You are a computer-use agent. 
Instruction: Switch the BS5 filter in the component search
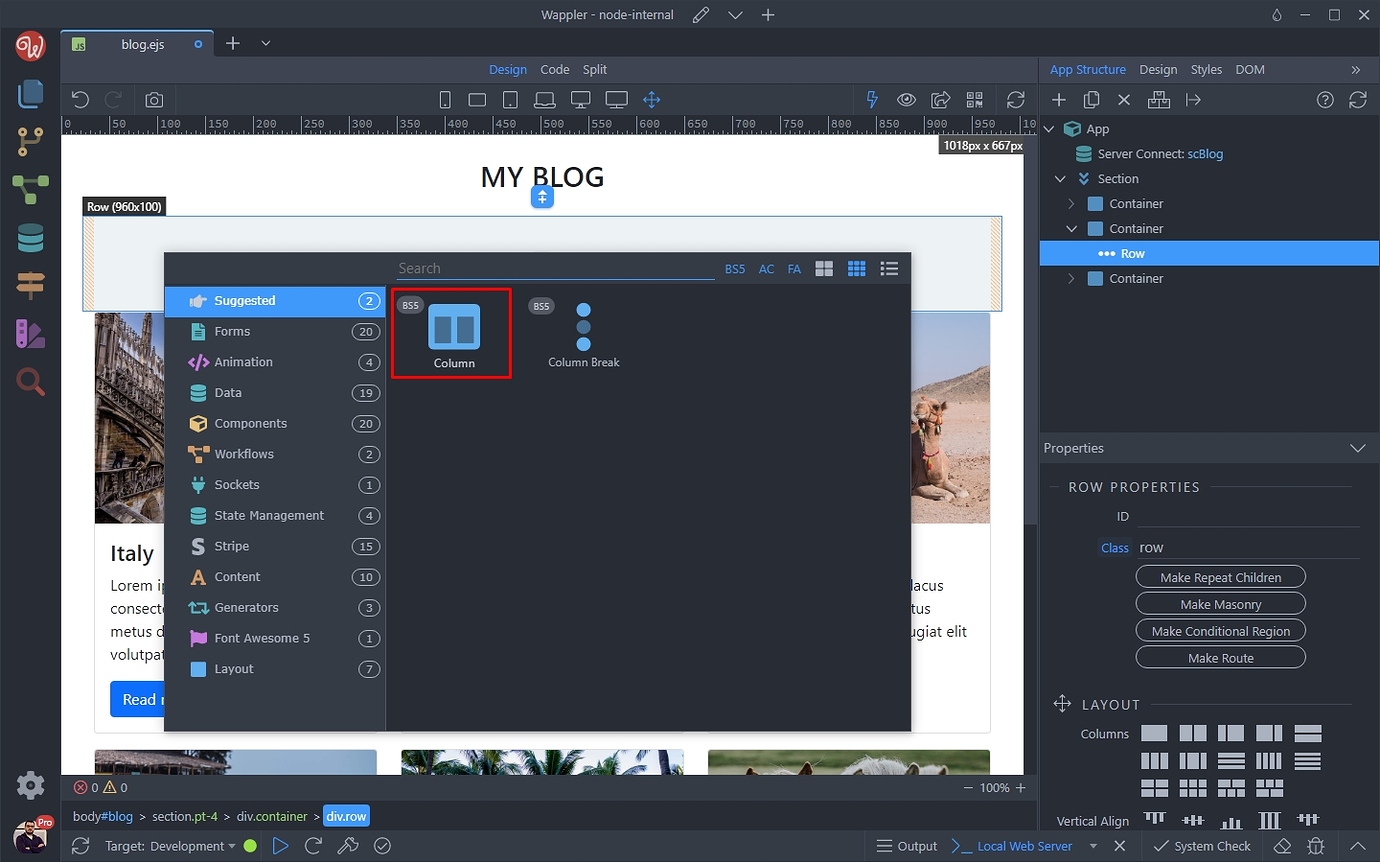click(734, 268)
